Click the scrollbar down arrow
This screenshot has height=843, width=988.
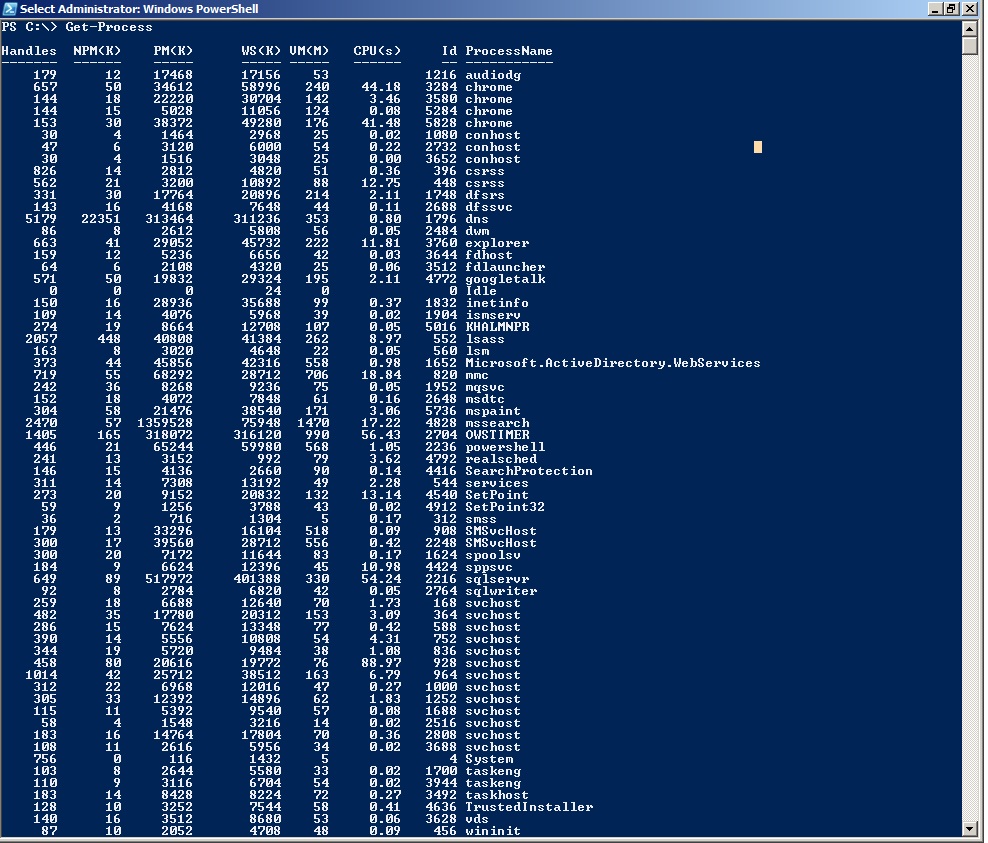[970, 829]
